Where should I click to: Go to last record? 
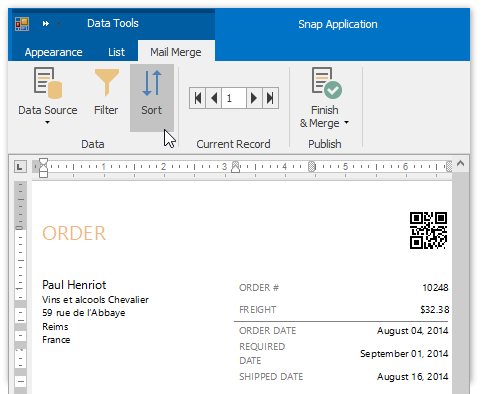pyautogui.click(x=270, y=98)
